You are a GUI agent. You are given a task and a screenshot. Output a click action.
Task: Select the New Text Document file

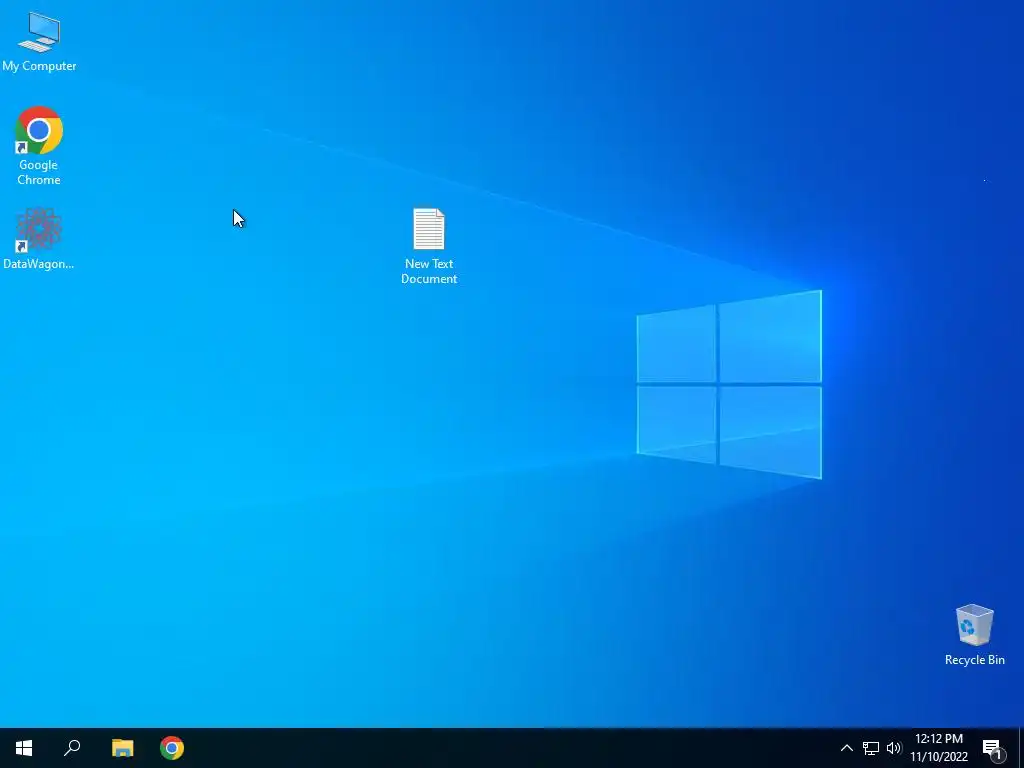click(x=429, y=246)
